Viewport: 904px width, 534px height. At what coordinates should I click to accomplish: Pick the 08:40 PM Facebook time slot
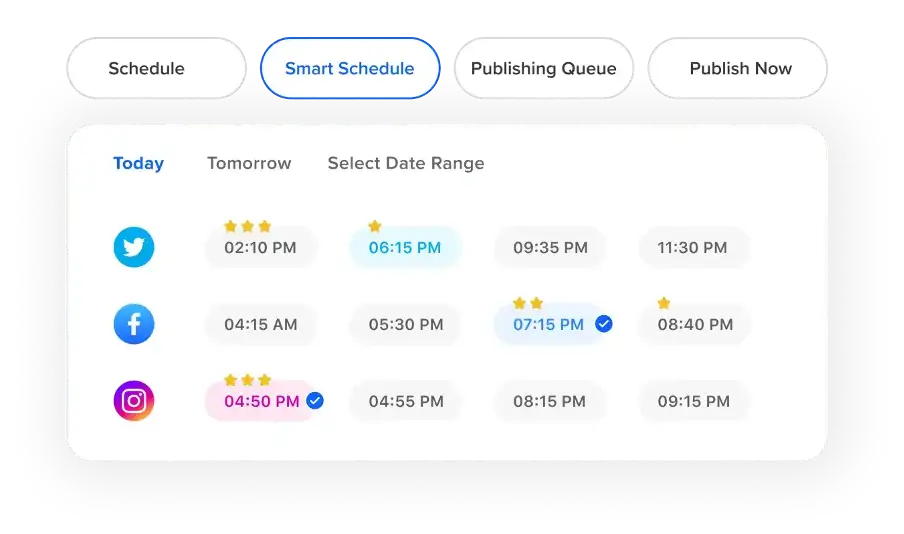pyautogui.click(x=695, y=324)
